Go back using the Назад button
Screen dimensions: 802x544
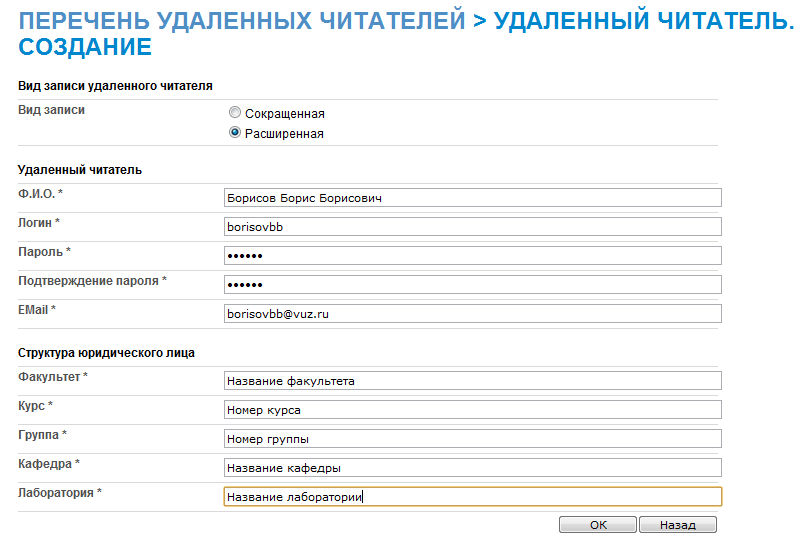[x=678, y=525]
